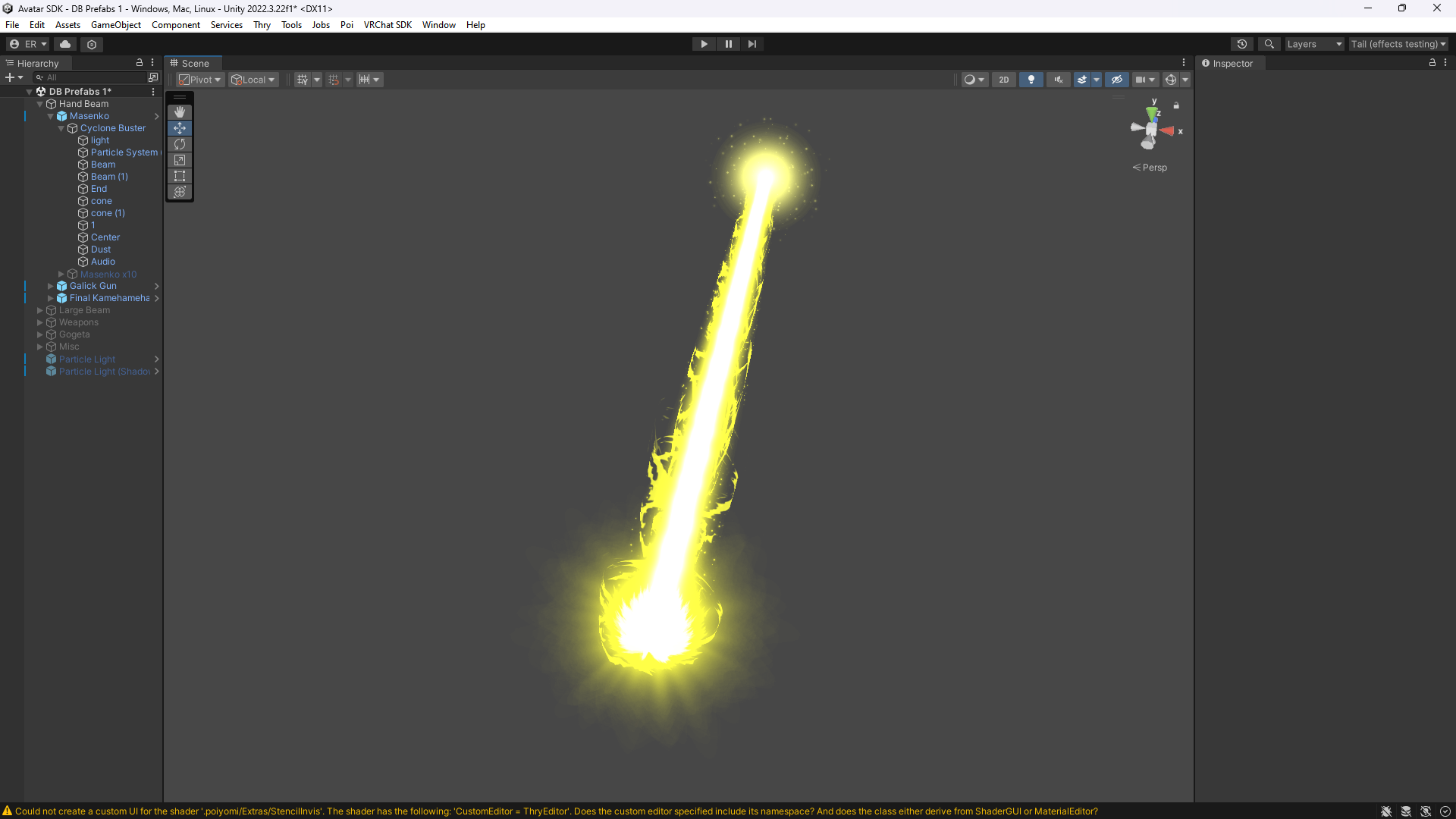
Task: Switch to the Inspector tab
Action: pos(1227,64)
